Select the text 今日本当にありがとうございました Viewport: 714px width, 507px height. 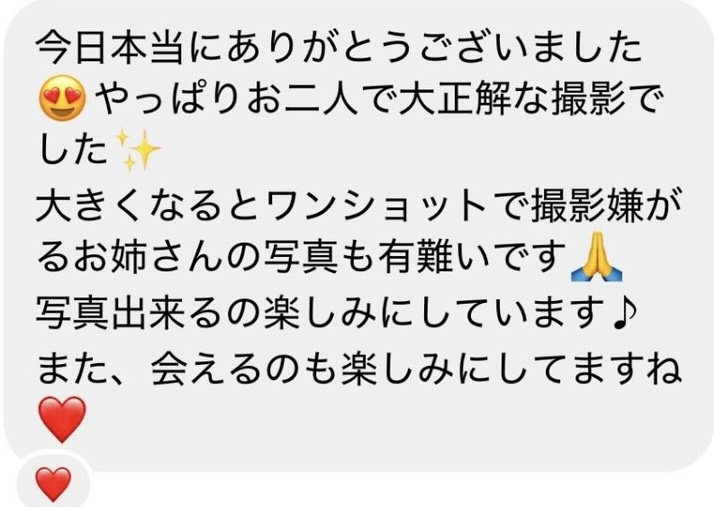point(339,47)
